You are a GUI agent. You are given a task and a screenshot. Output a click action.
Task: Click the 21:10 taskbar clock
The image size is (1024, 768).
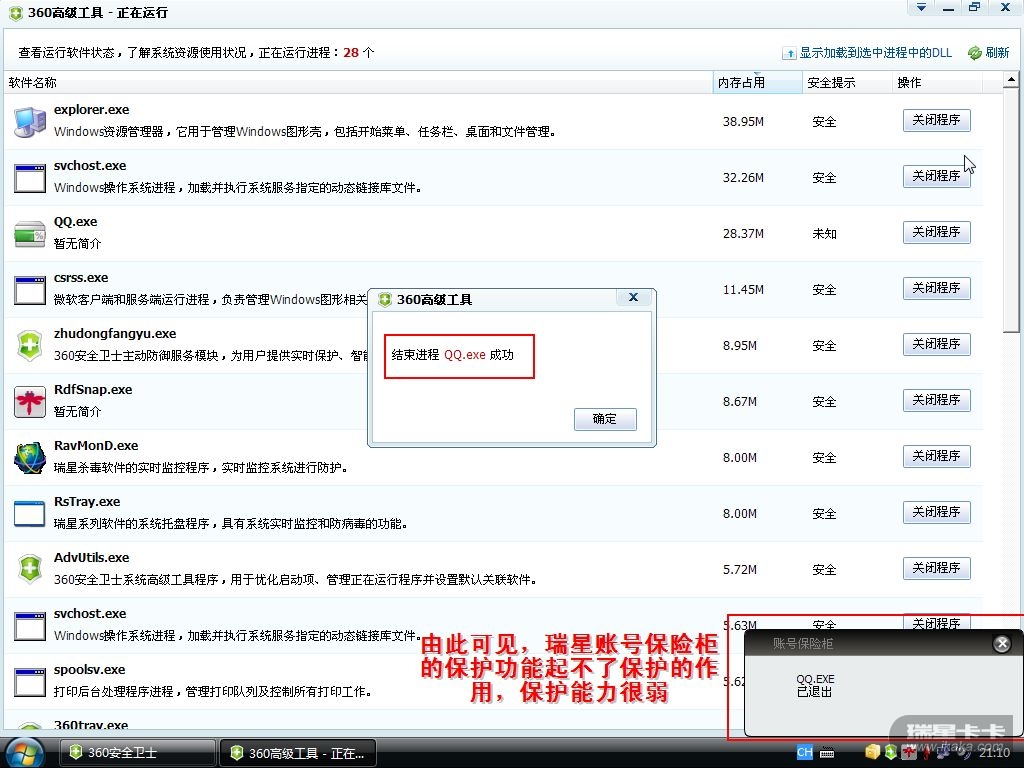pyautogui.click(x=994, y=753)
